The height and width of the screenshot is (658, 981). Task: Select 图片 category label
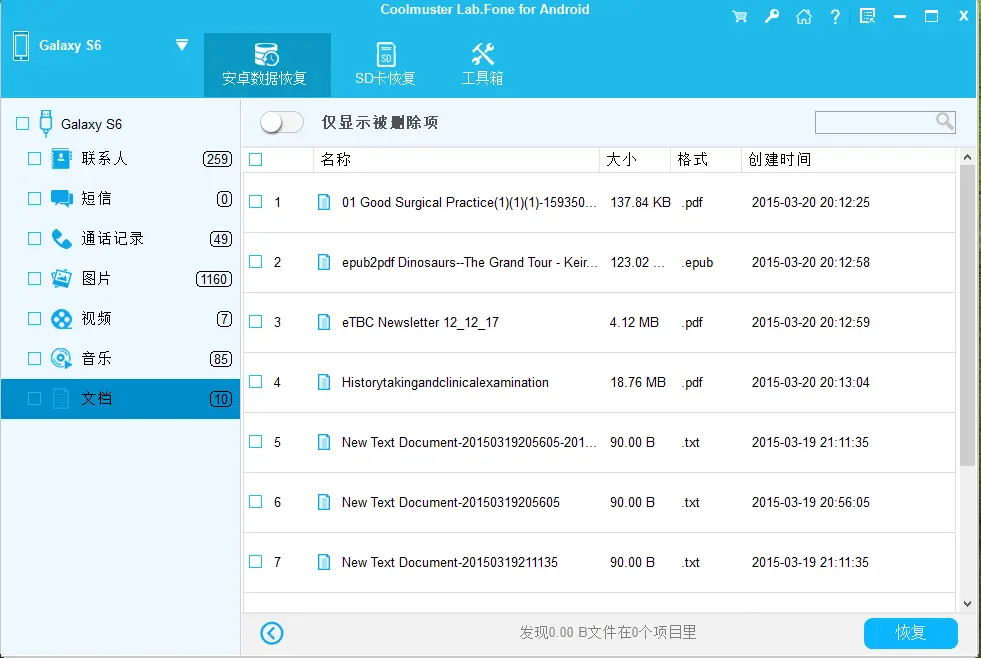click(x=96, y=278)
